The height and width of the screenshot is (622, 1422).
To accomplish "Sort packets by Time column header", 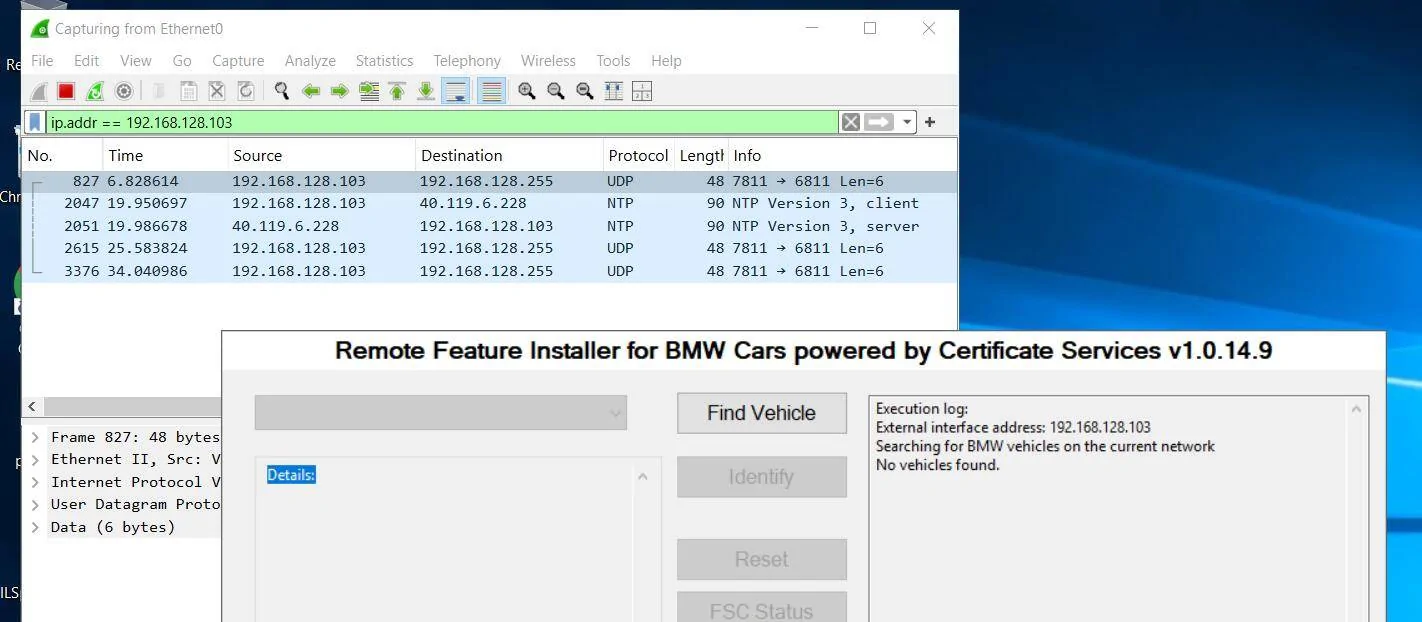I will [x=165, y=156].
